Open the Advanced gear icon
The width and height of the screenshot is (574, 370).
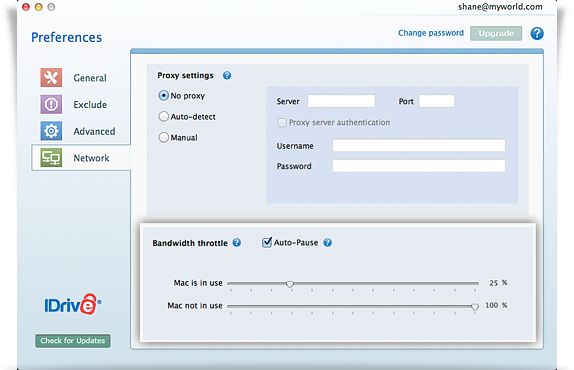[51, 131]
